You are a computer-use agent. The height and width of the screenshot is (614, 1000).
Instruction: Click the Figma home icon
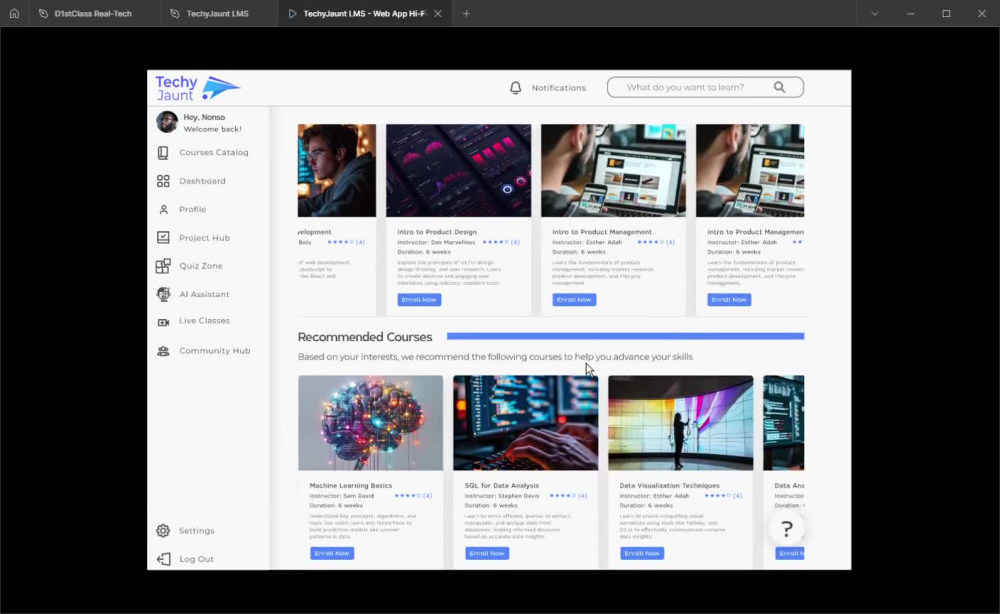14,13
